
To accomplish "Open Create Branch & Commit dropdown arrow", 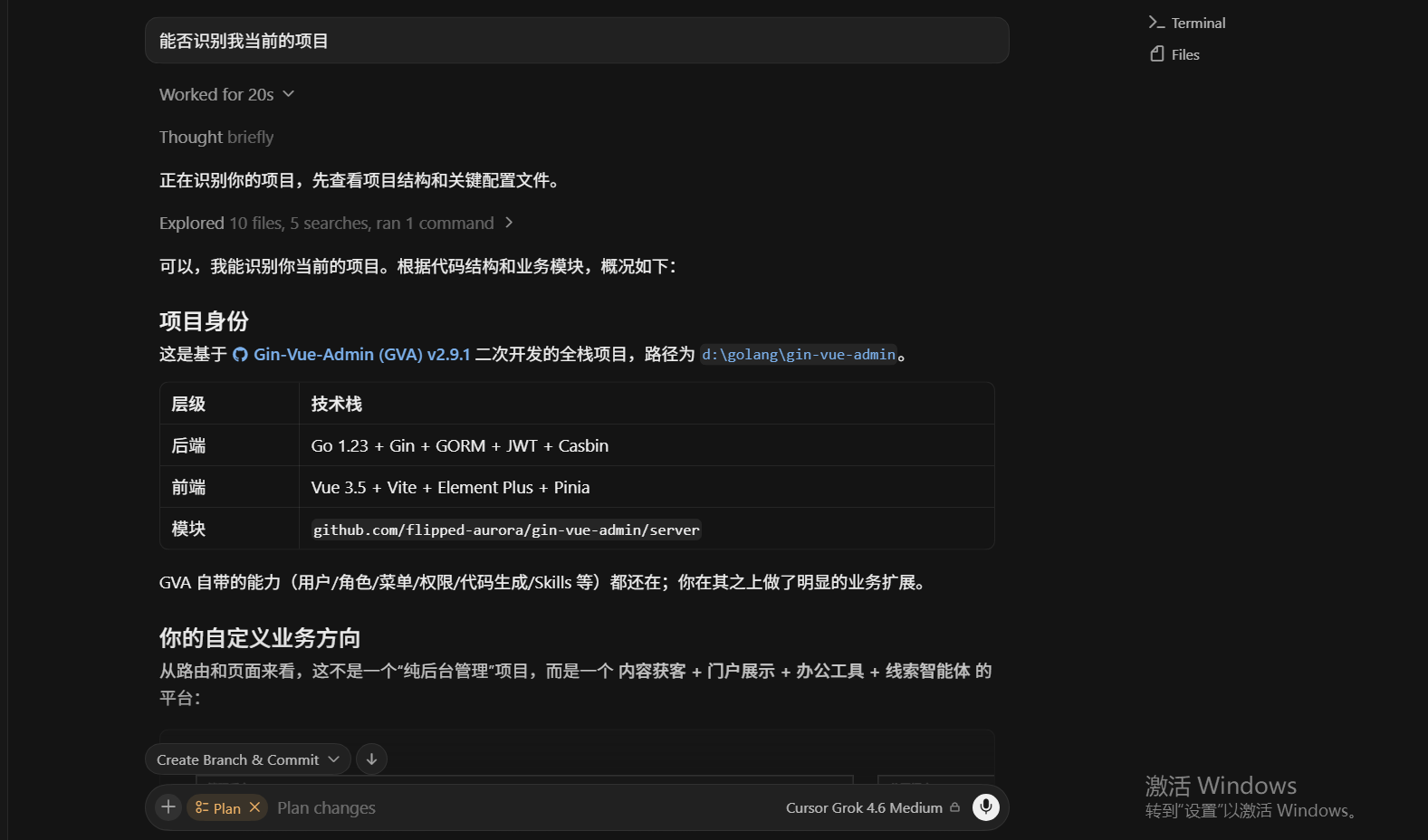I will (334, 759).
